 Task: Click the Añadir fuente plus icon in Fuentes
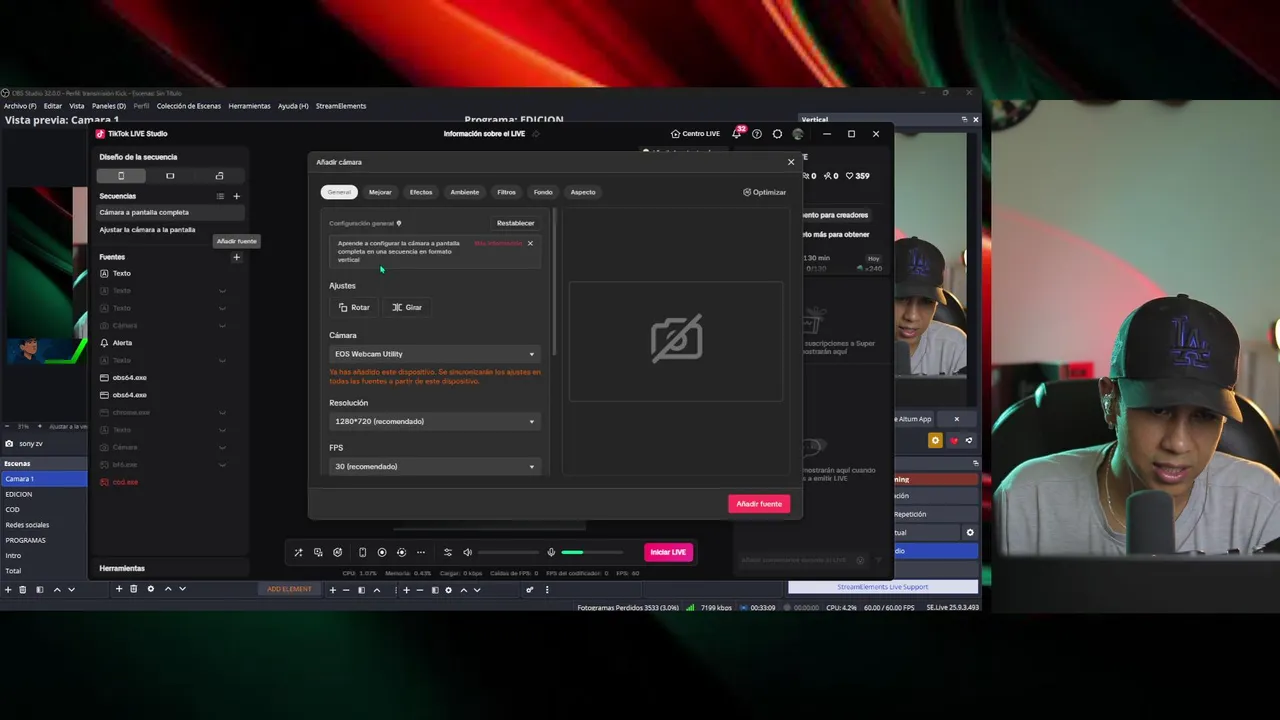coord(237,257)
